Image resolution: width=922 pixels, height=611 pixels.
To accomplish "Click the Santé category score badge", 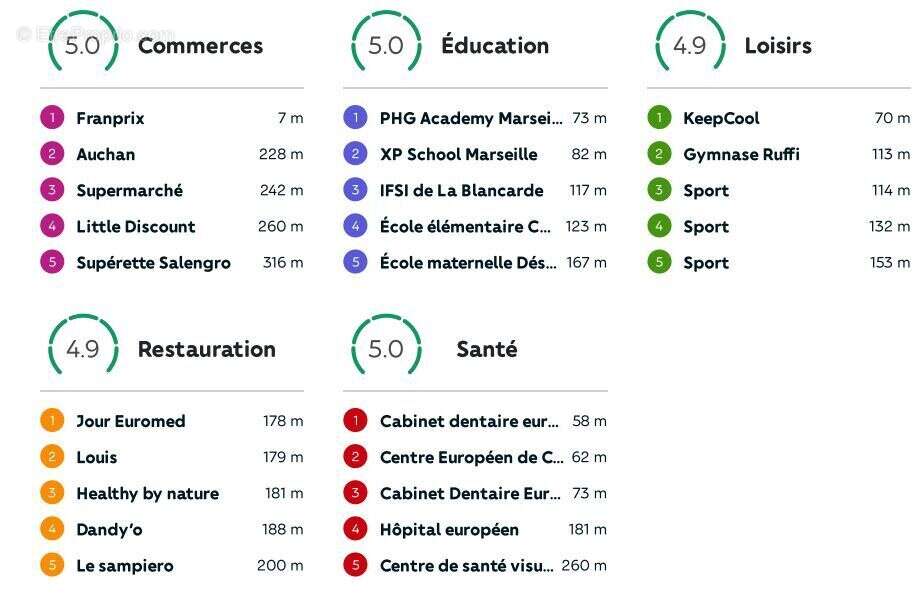I will 383,349.
